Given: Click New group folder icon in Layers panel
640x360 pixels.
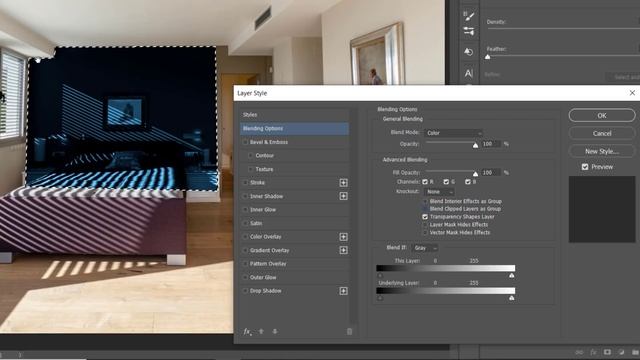Looking at the screenshot, I should pos(635,352).
